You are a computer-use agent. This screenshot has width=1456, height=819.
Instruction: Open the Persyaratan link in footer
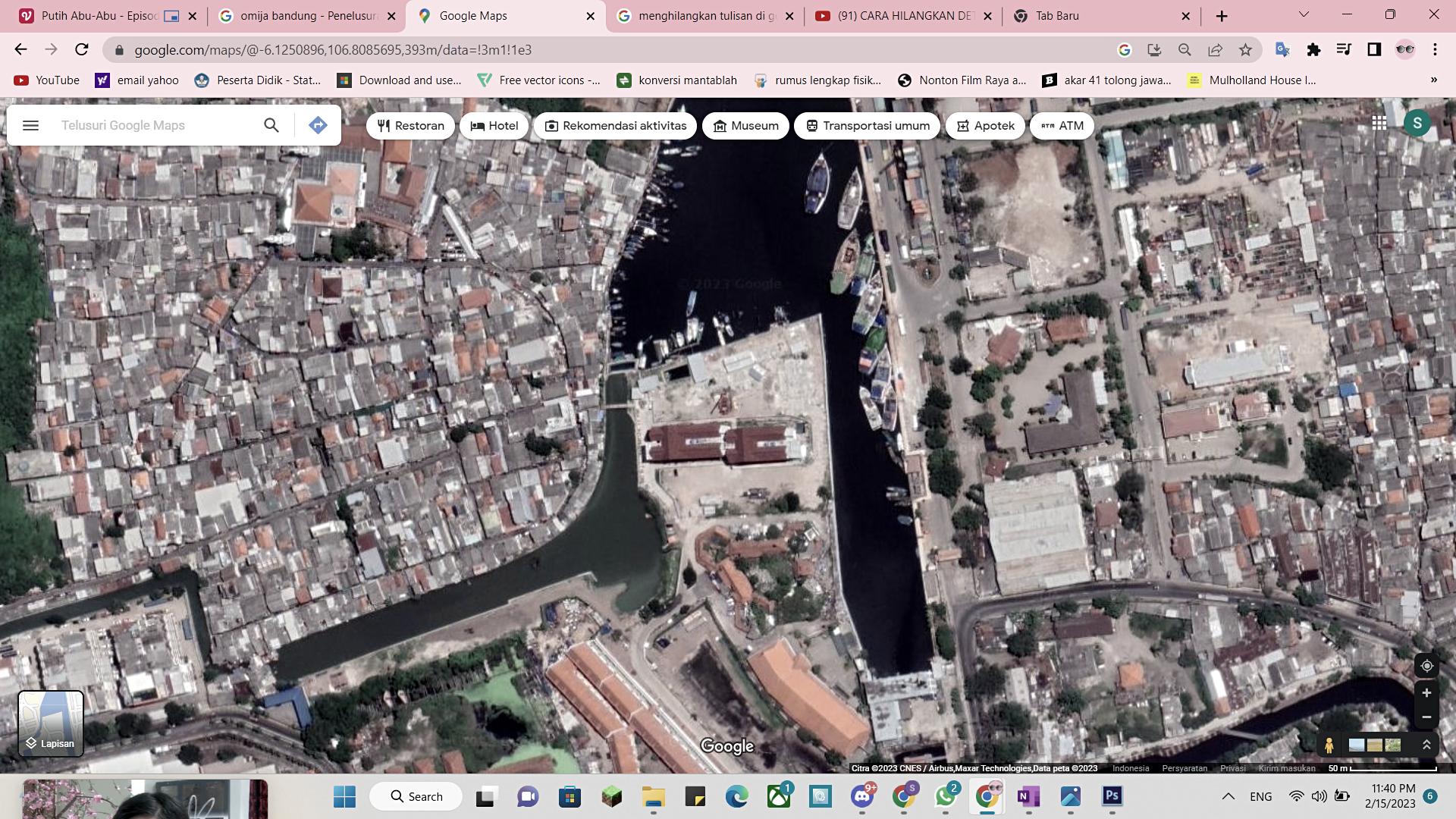click(x=1184, y=768)
